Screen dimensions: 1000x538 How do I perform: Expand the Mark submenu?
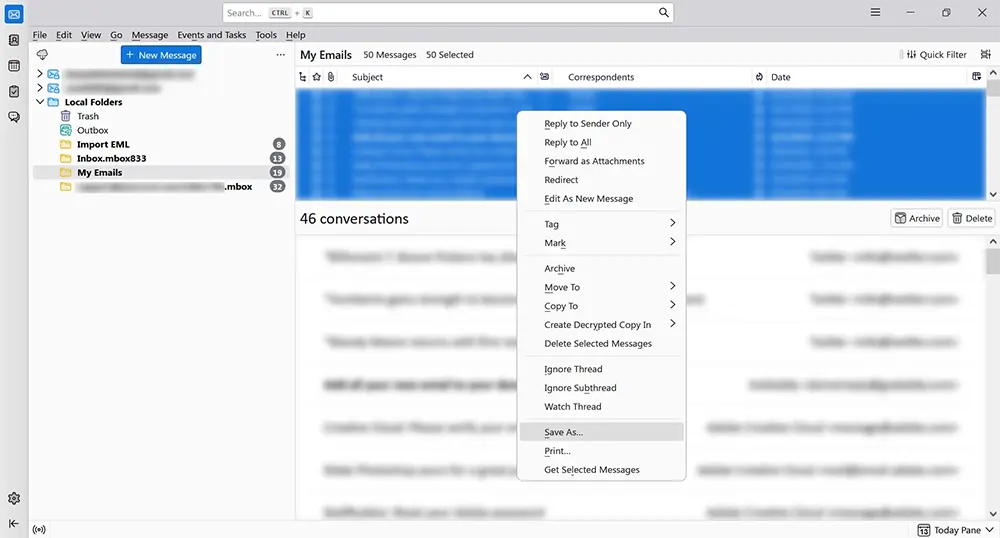(601, 243)
